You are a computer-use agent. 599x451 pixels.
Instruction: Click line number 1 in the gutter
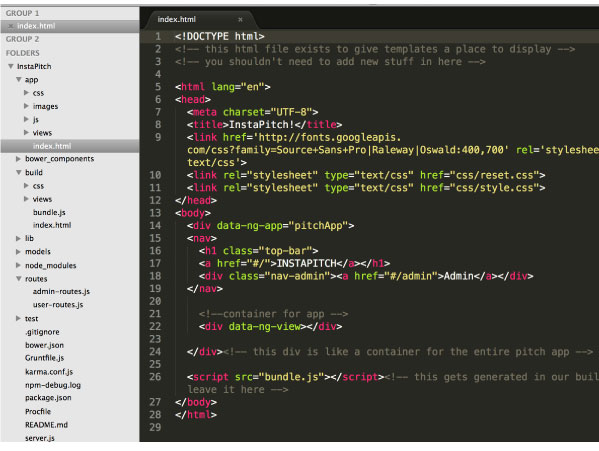[x=158, y=37]
